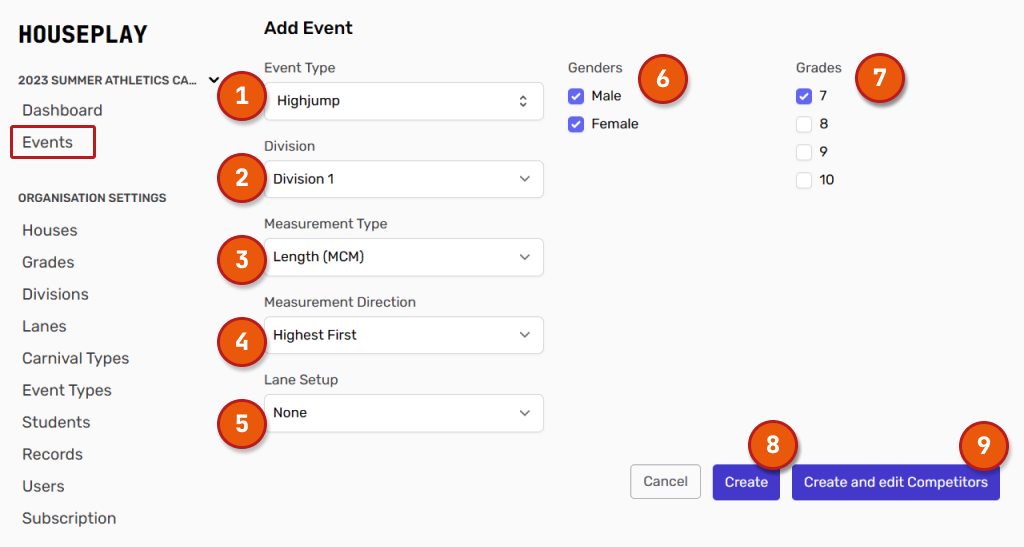Expand the 2023 Summer Athletics carnival chevron

point(213,80)
